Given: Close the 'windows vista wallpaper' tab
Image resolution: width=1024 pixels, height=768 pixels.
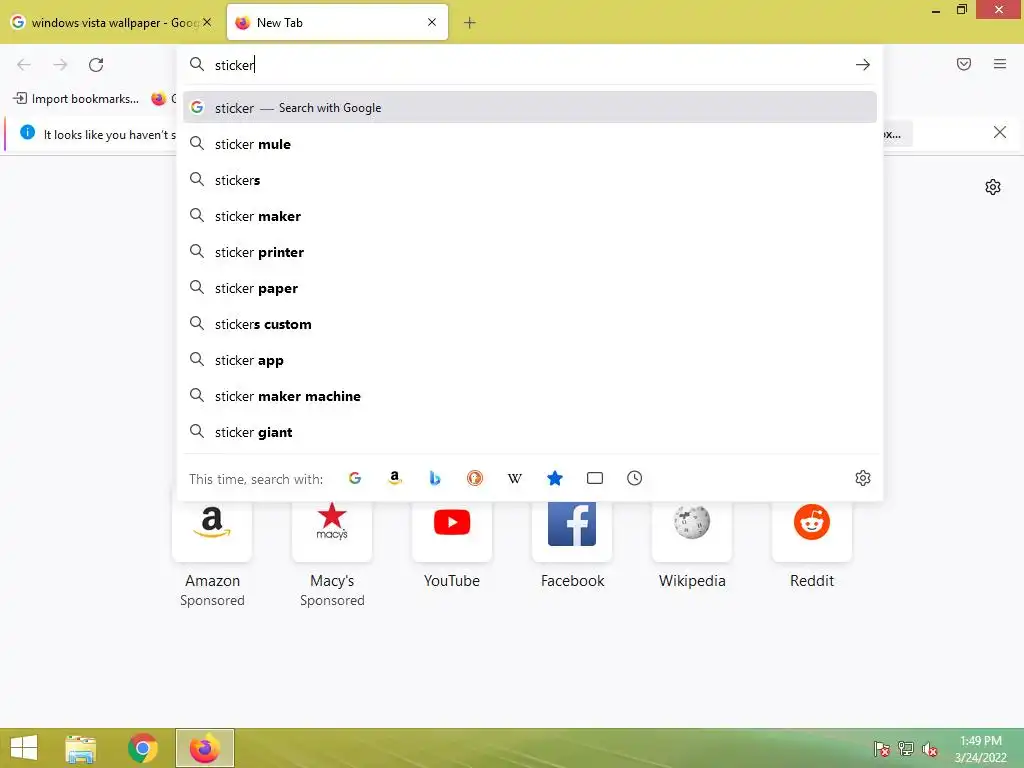Looking at the screenshot, I should click(x=207, y=22).
